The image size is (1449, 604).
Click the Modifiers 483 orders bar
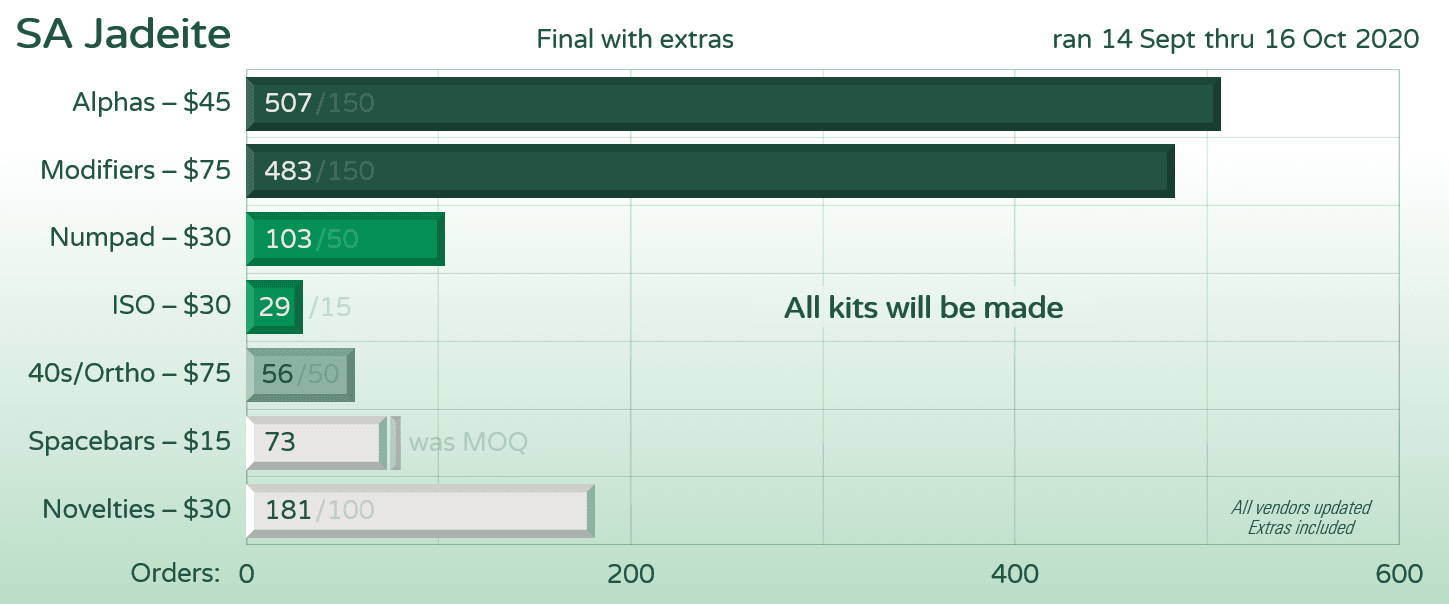tap(710, 171)
